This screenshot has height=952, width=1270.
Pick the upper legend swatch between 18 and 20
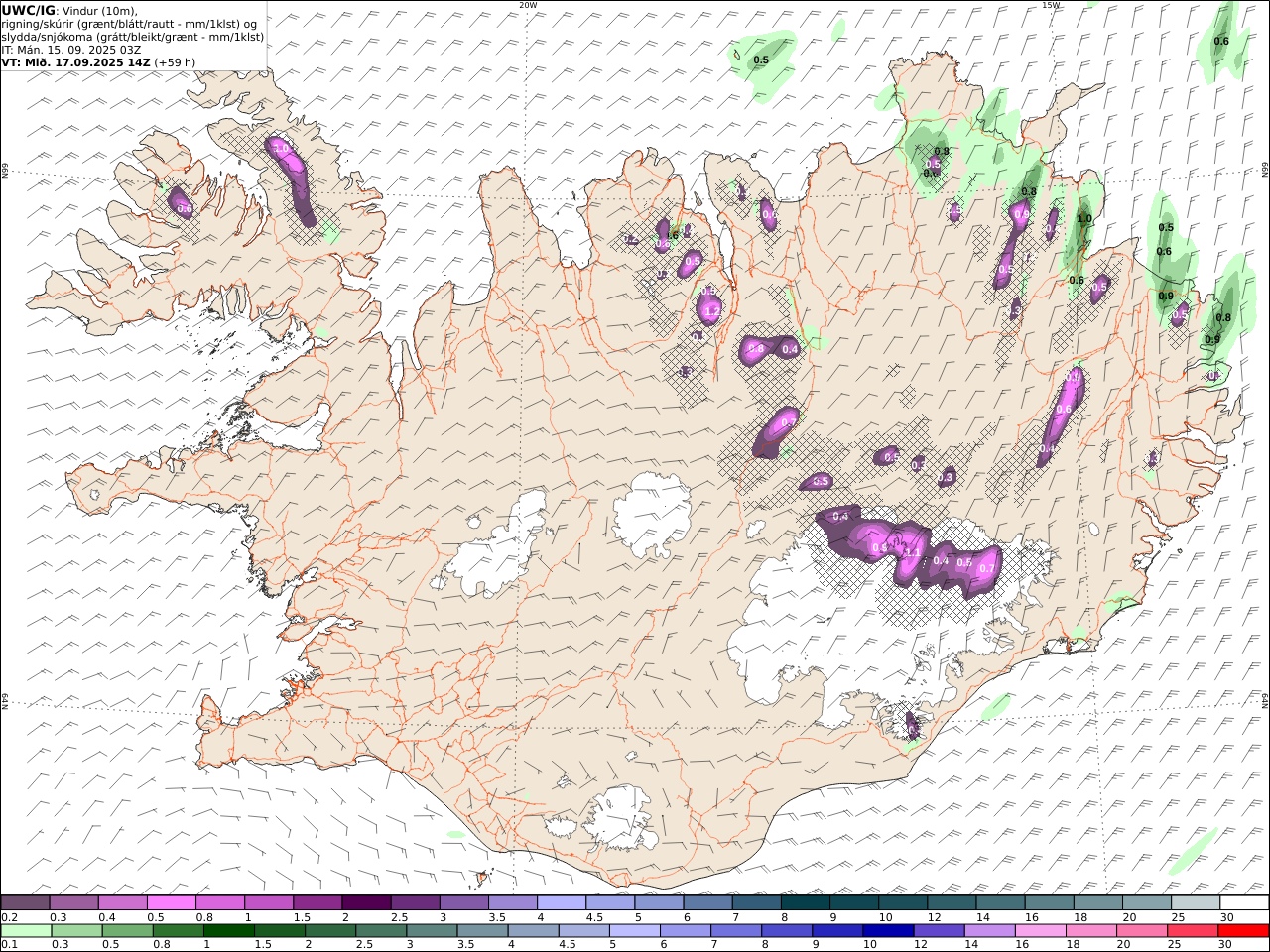[x=1097, y=902]
